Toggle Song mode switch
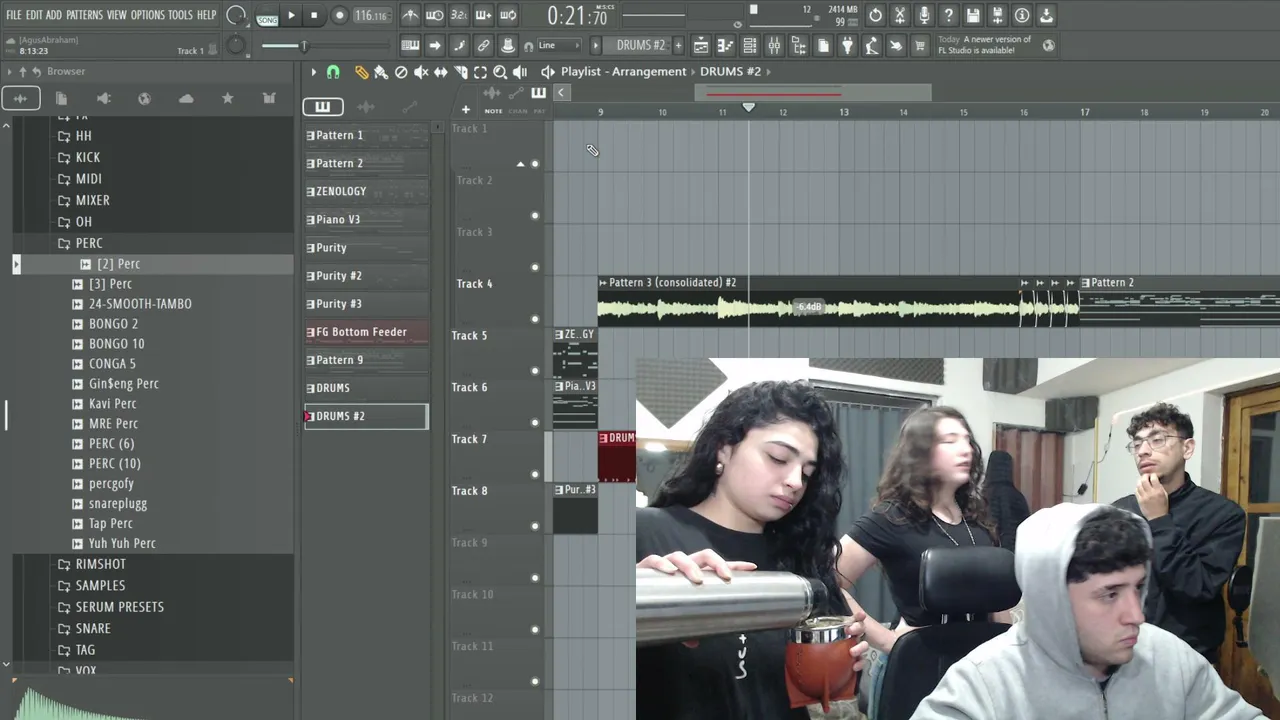This screenshot has width=1280, height=720. point(267,16)
